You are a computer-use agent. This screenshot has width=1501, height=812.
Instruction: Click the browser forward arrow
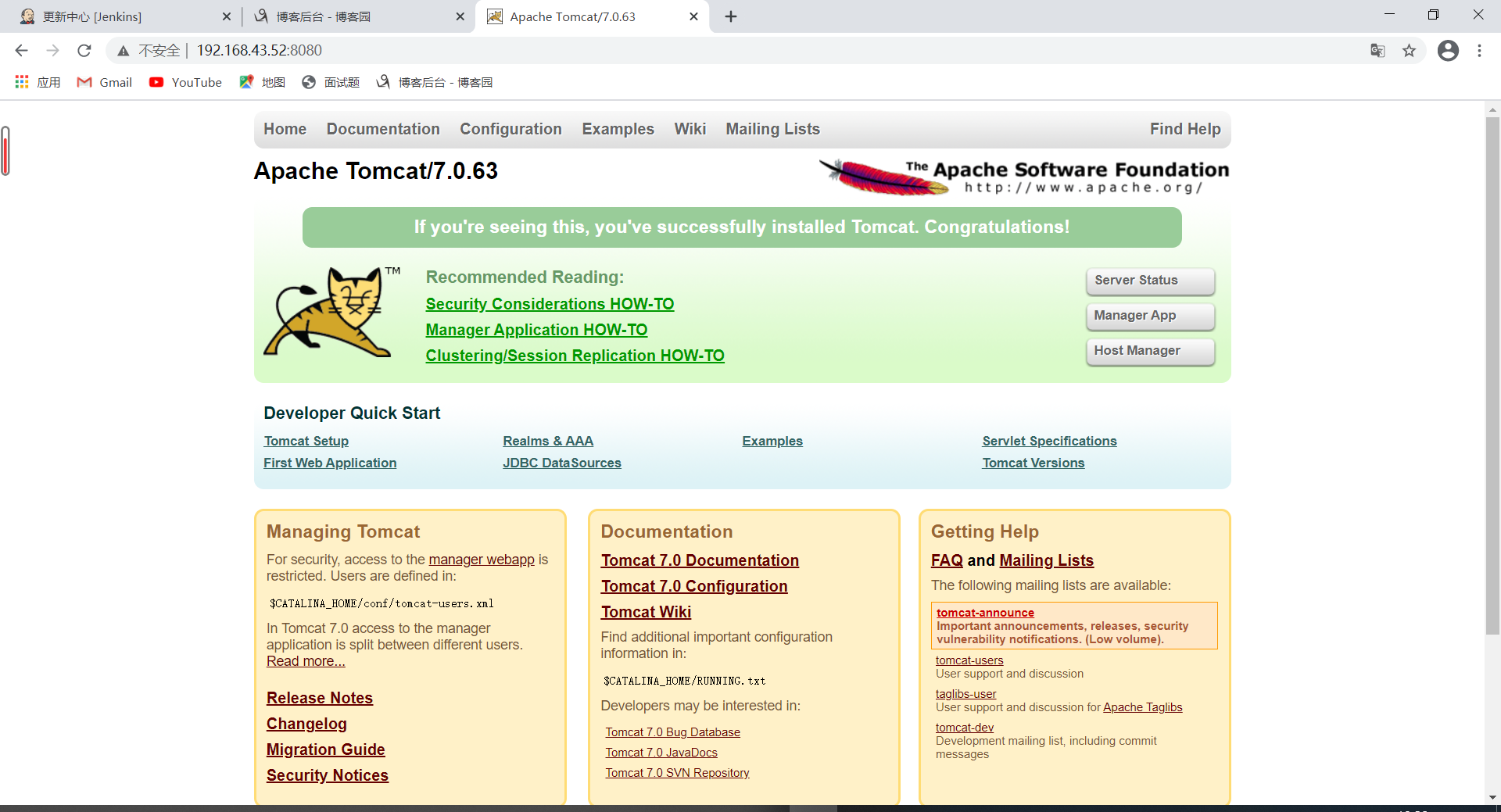pyautogui.click(x=52, y=51)
